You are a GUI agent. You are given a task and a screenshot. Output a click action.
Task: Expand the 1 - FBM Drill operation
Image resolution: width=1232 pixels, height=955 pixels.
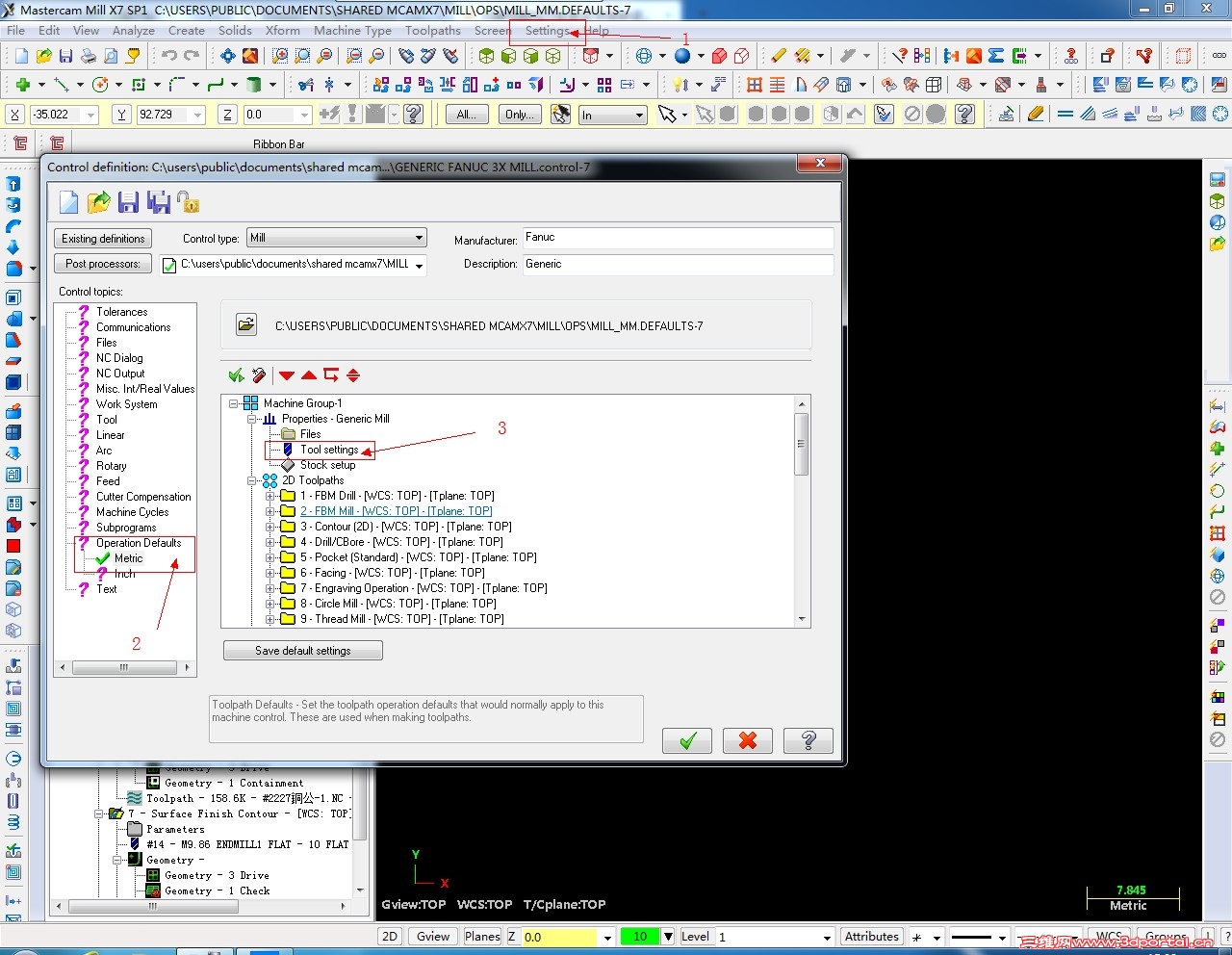(x=270, y=496)
